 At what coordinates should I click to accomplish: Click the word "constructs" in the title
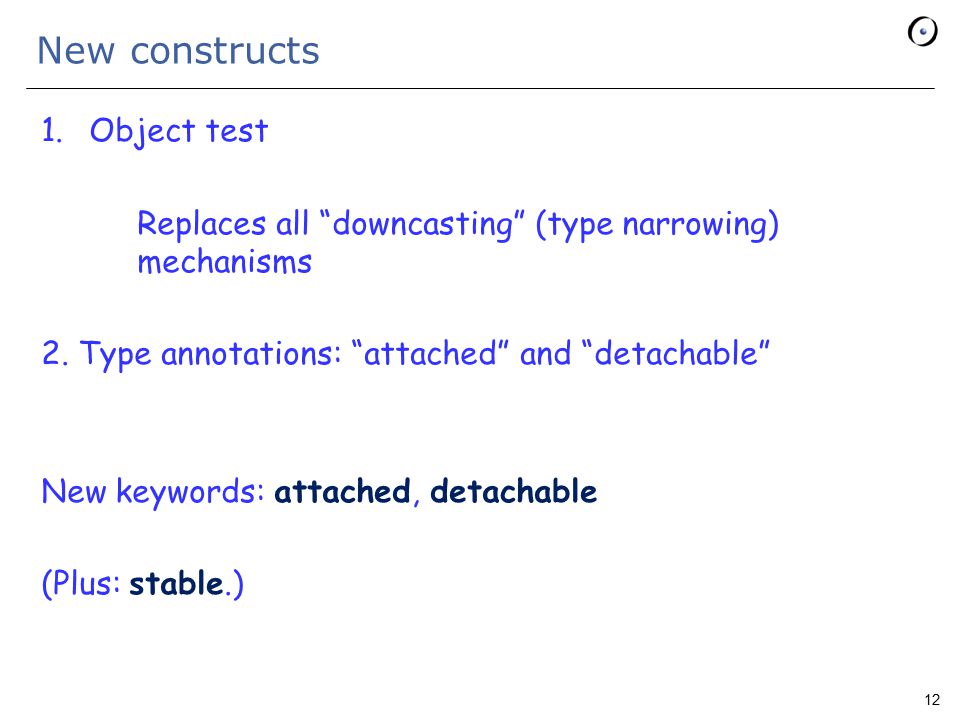(225, 51)
